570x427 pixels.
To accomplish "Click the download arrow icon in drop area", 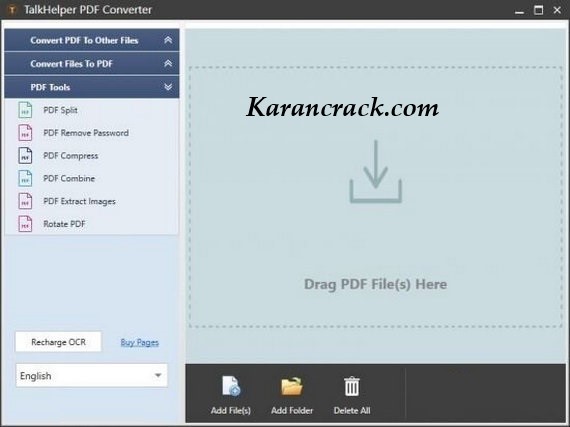I will pyautogui.click(x=376, y=172).
